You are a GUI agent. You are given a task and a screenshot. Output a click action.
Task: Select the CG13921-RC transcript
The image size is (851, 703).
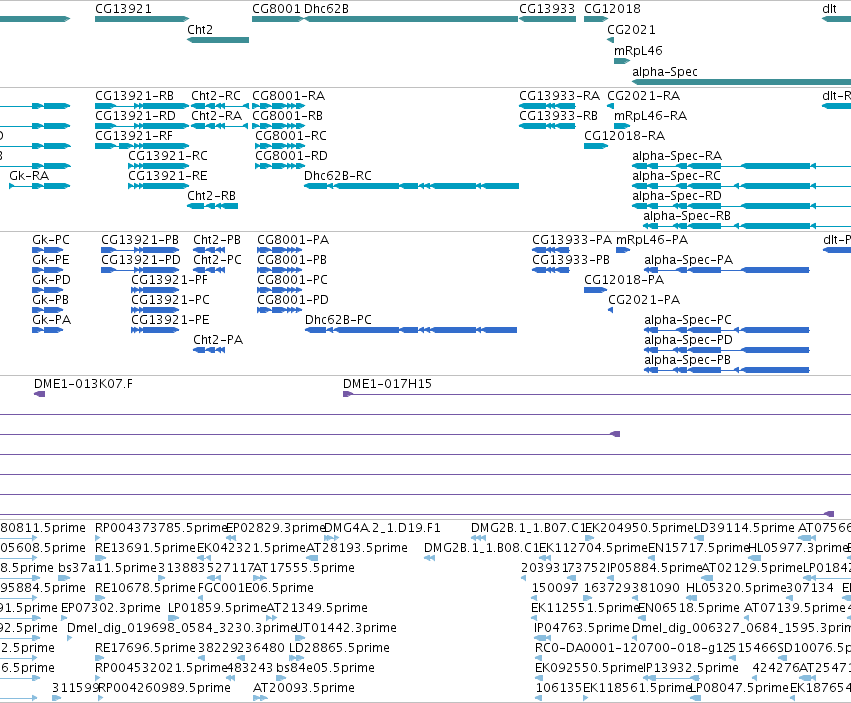[x=158, y=166]
